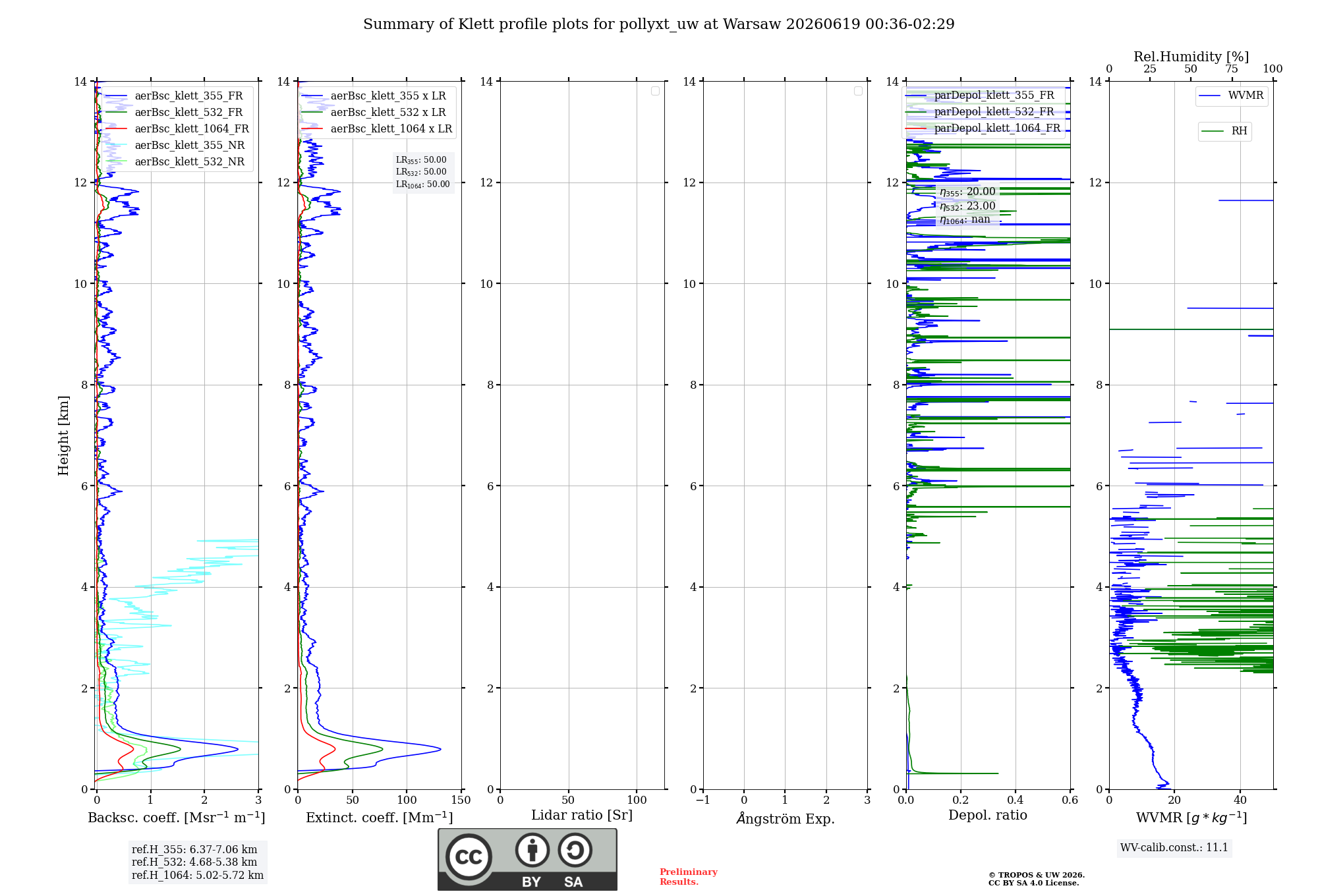Click the red aerBsc_klett_1064_FR legend entry
1318x896 pixels.
177,129
